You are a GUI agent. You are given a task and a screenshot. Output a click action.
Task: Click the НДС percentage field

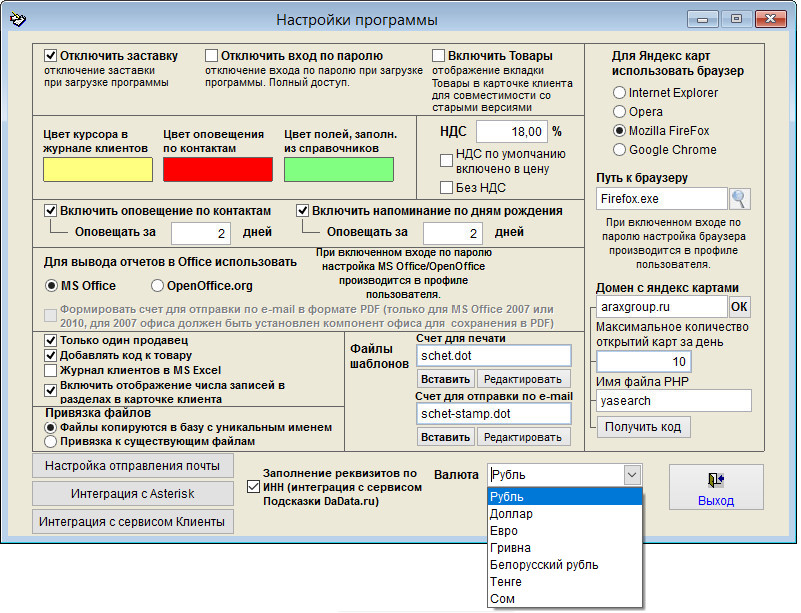pyautogui.click(x=512, y=132)
